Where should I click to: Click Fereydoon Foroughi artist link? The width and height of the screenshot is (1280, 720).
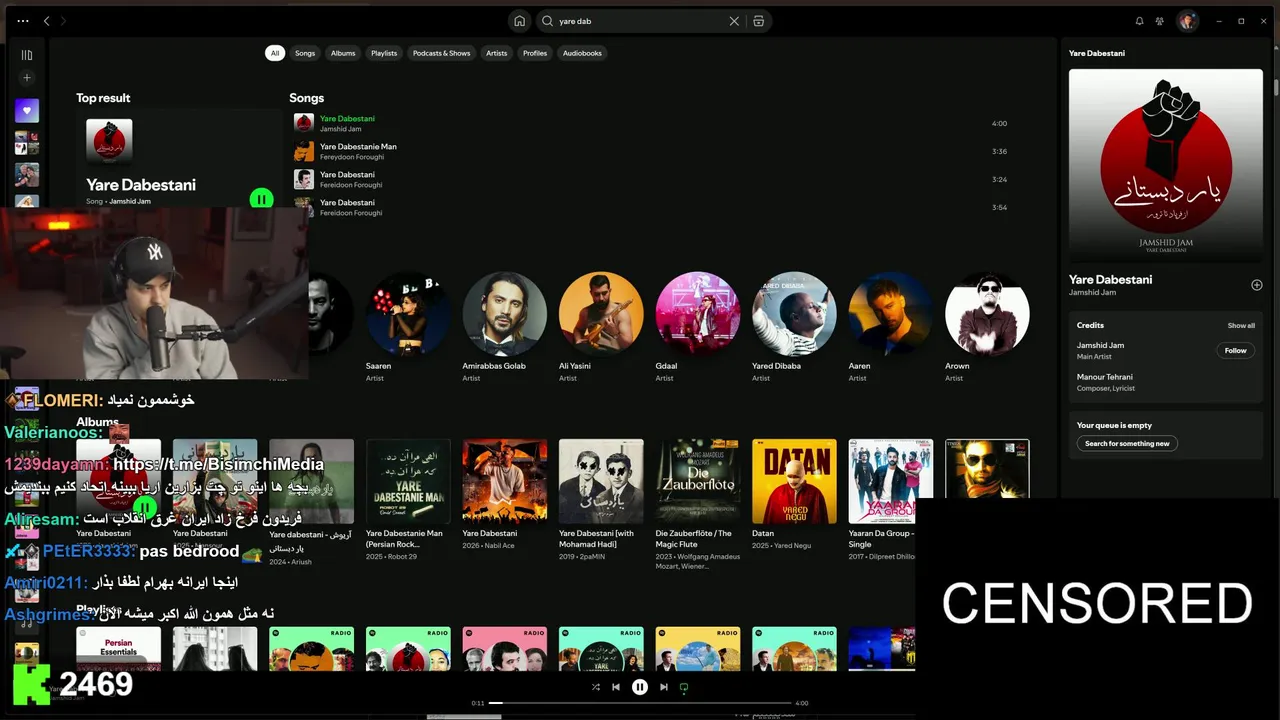tap(350, 157)
